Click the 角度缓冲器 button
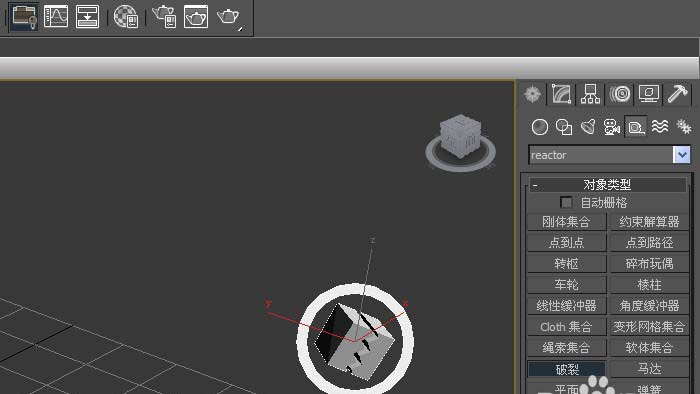 (650, 306)
